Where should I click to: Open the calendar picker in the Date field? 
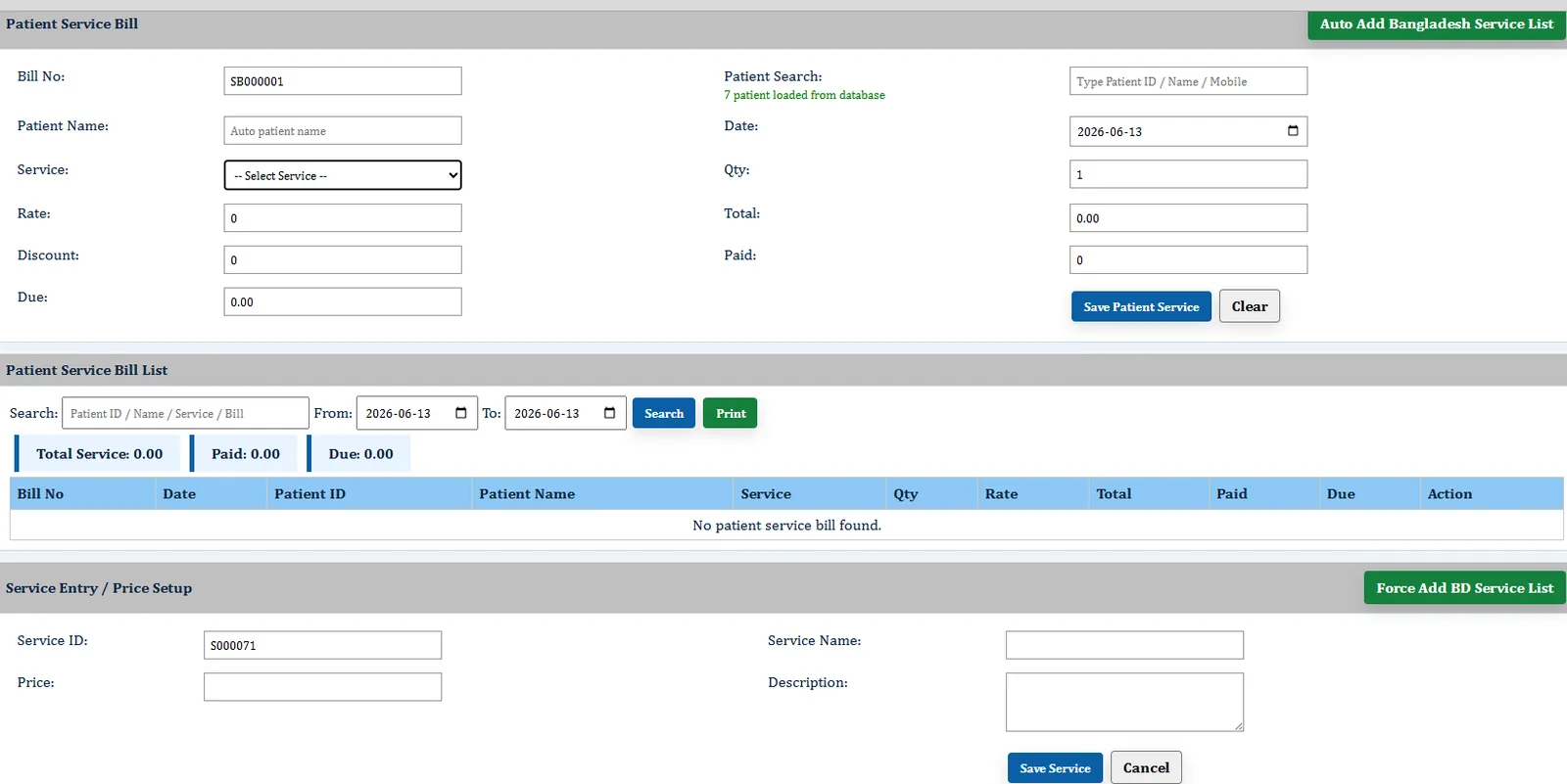tap(1293, 131)
